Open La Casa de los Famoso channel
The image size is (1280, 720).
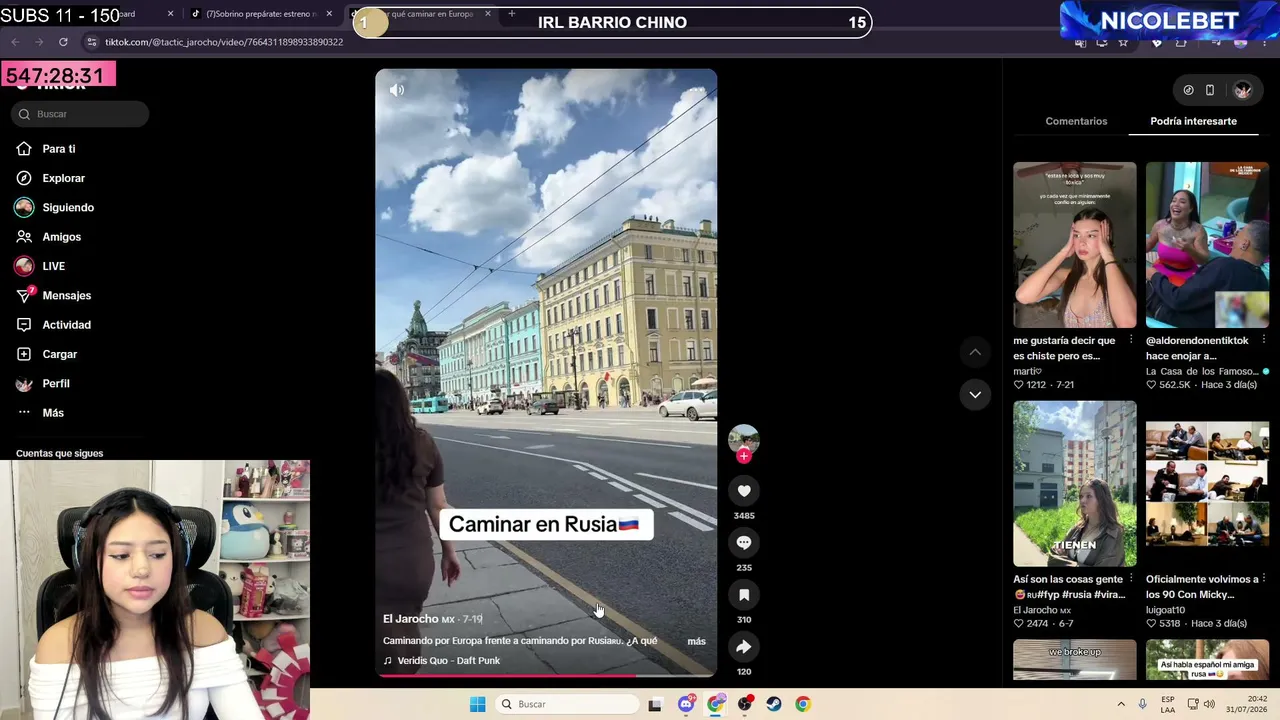click(x=1202, y=371)
